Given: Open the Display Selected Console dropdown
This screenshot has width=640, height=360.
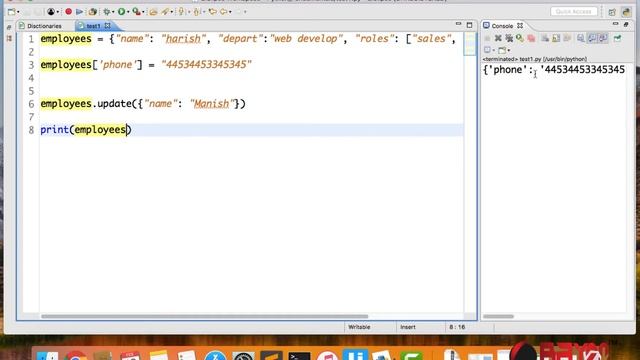Looking at the screenshot, I should pyautogui.click(x=494, y=50).
